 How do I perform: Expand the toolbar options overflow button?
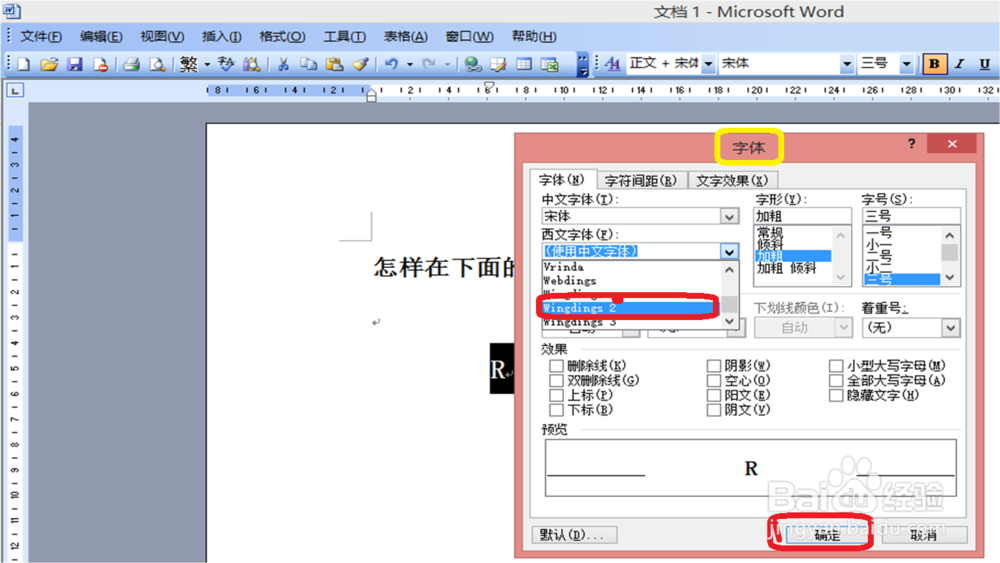coord(582,64)
